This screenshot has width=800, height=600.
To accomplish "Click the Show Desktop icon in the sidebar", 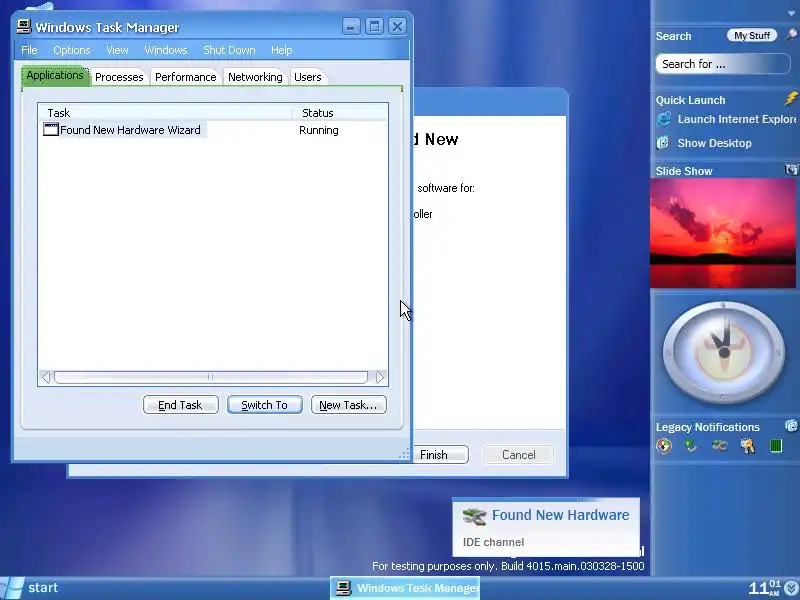I will [663, 142].
